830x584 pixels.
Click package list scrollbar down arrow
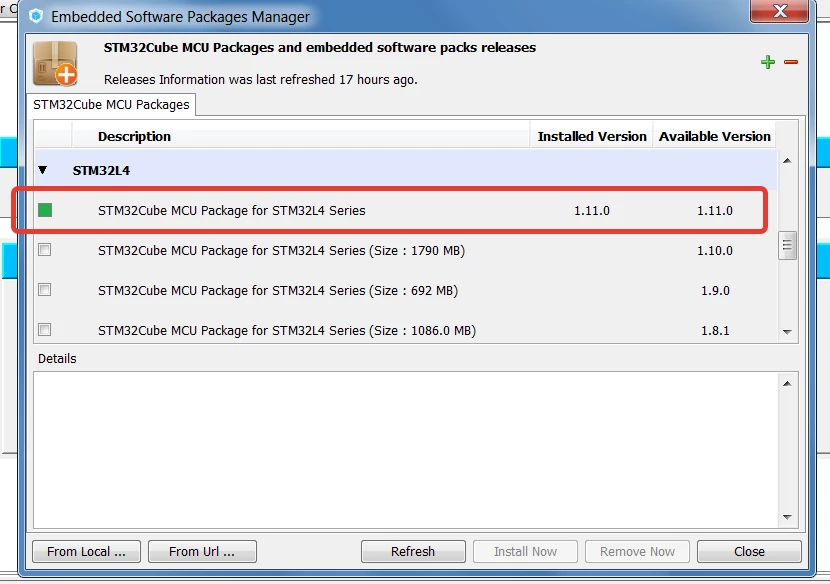click(787, 332)
